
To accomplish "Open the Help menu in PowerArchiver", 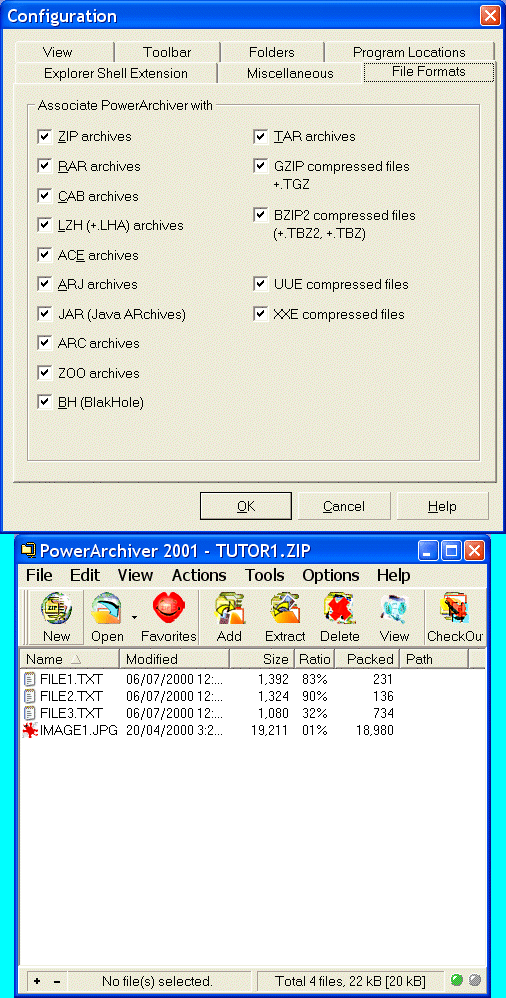I will coord(393,575).
